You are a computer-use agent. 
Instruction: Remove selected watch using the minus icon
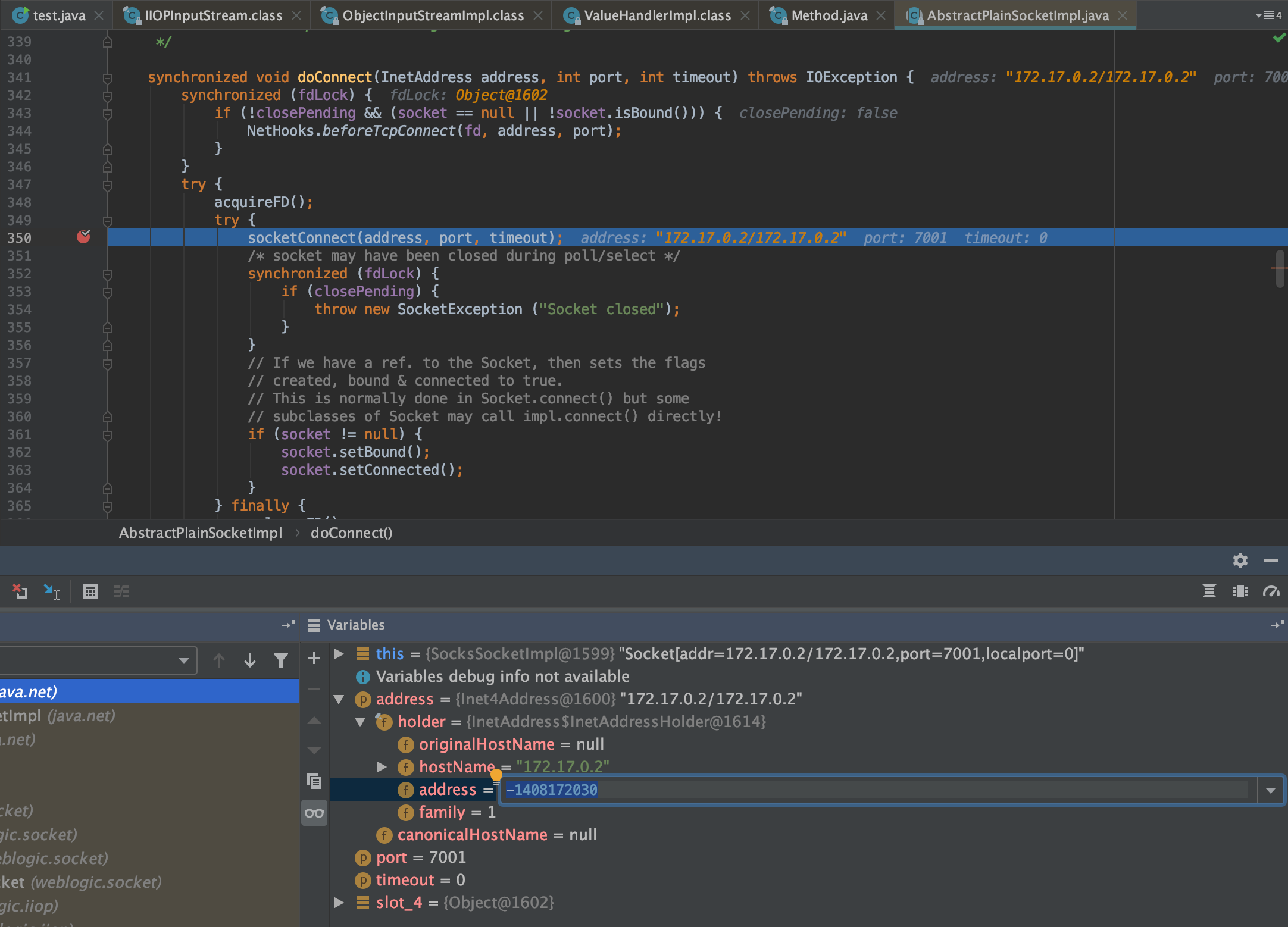314,688
